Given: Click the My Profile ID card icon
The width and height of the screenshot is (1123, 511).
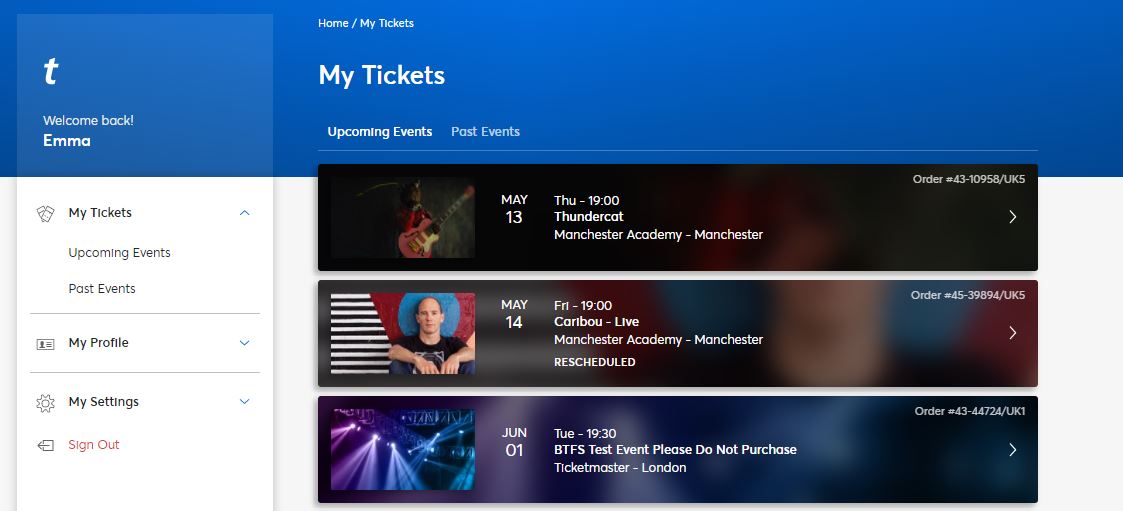Looking at the screenshot, I should 45,343.
